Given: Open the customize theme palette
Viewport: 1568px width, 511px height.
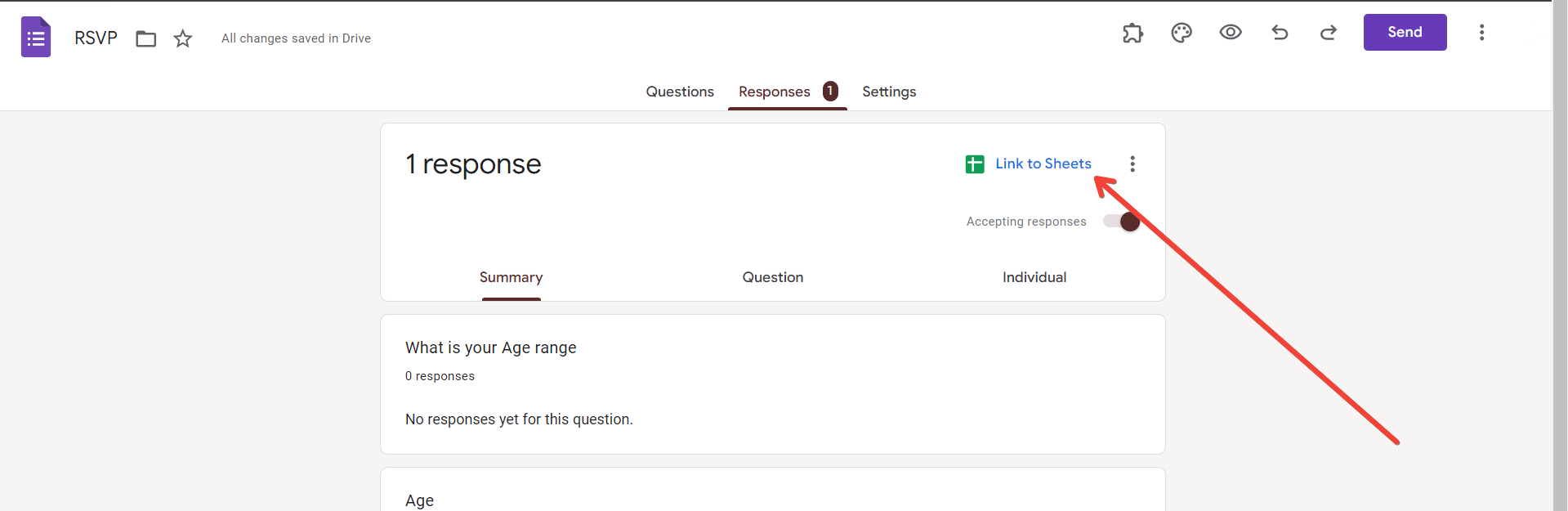Looking at the screenshot, I should tap(1182, 33).
